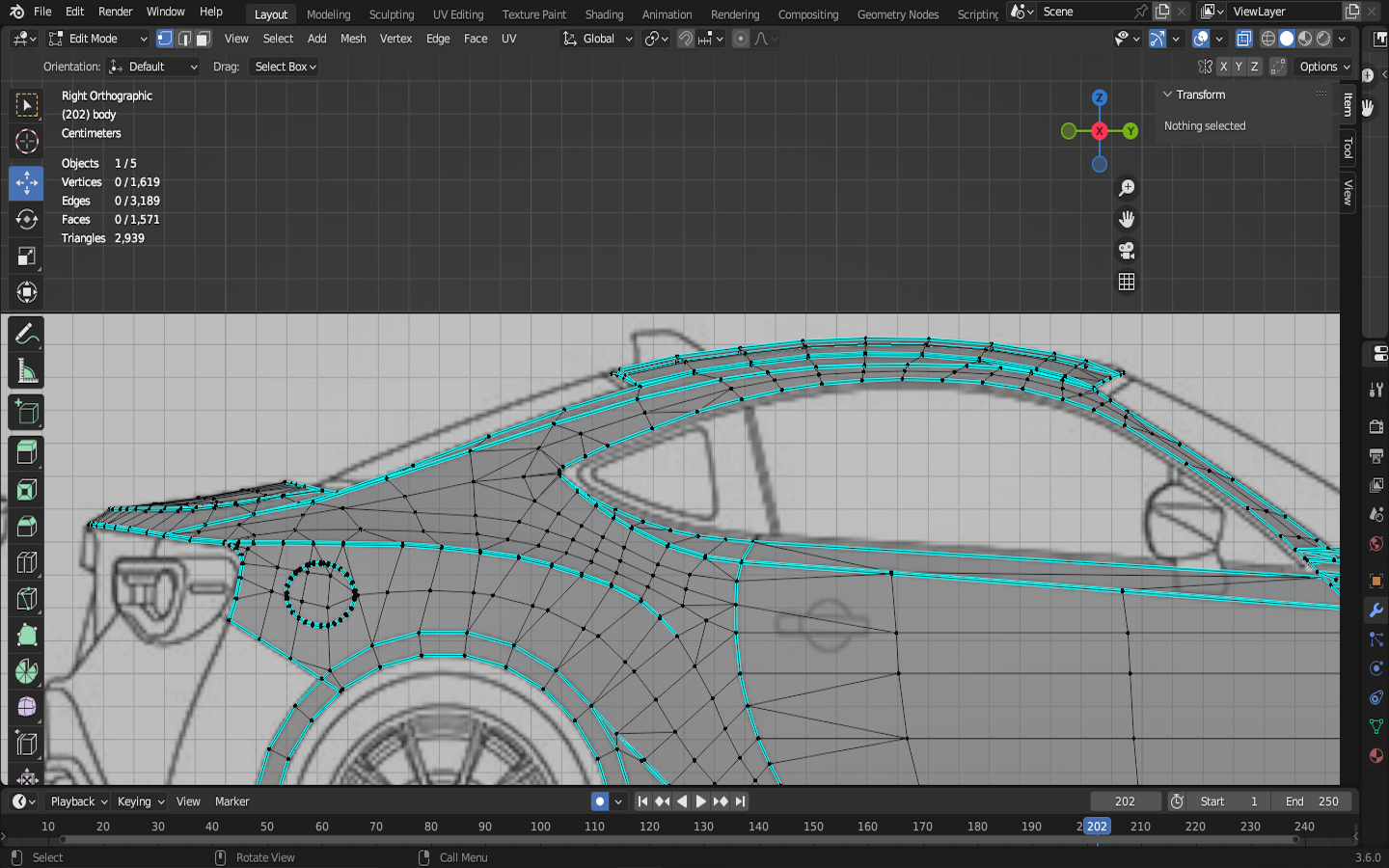
Task: Select the Extrude Region tool
Action: tap(27, 451)
